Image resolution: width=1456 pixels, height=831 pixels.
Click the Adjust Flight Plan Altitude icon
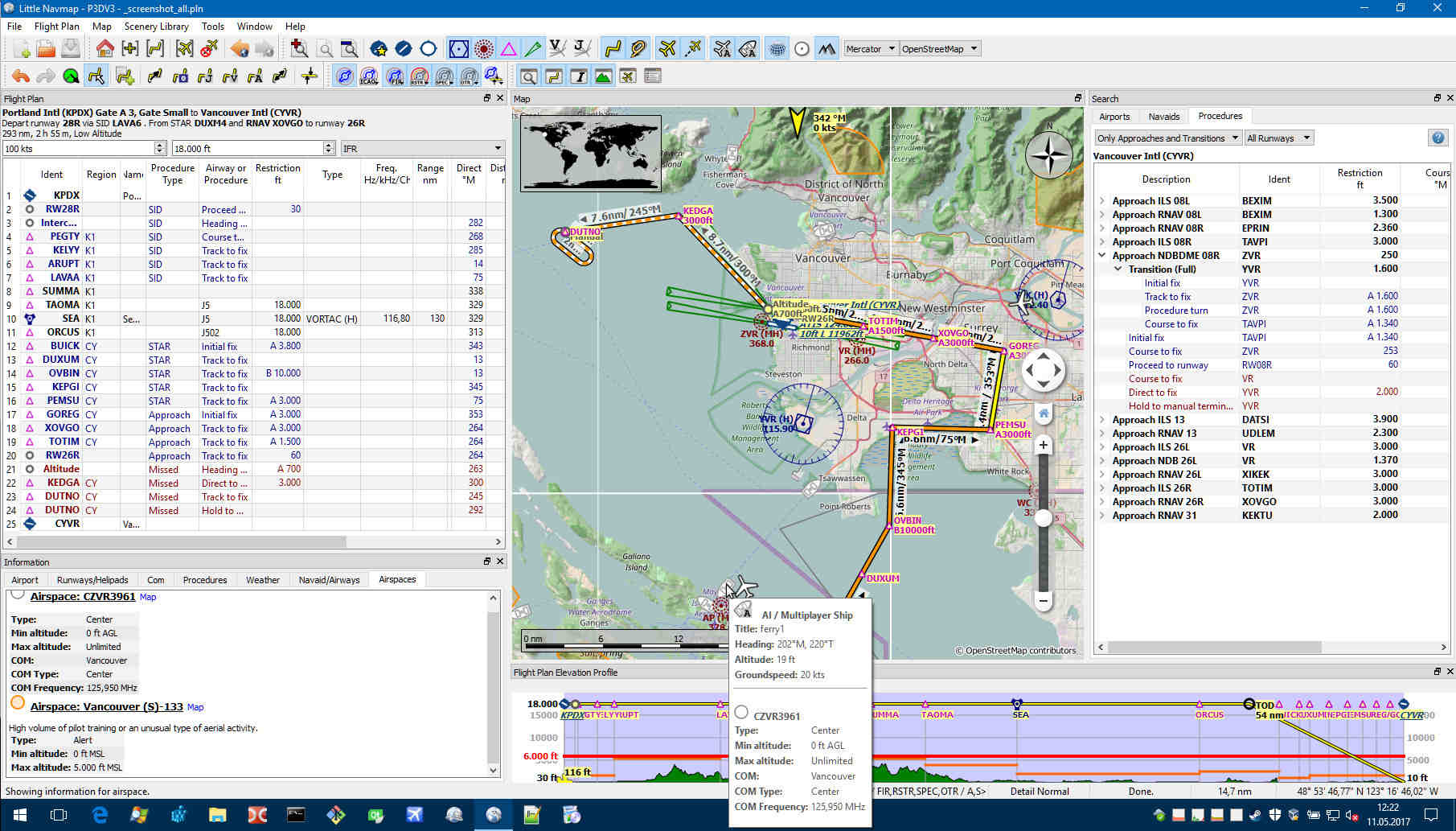tap(310, 76)
